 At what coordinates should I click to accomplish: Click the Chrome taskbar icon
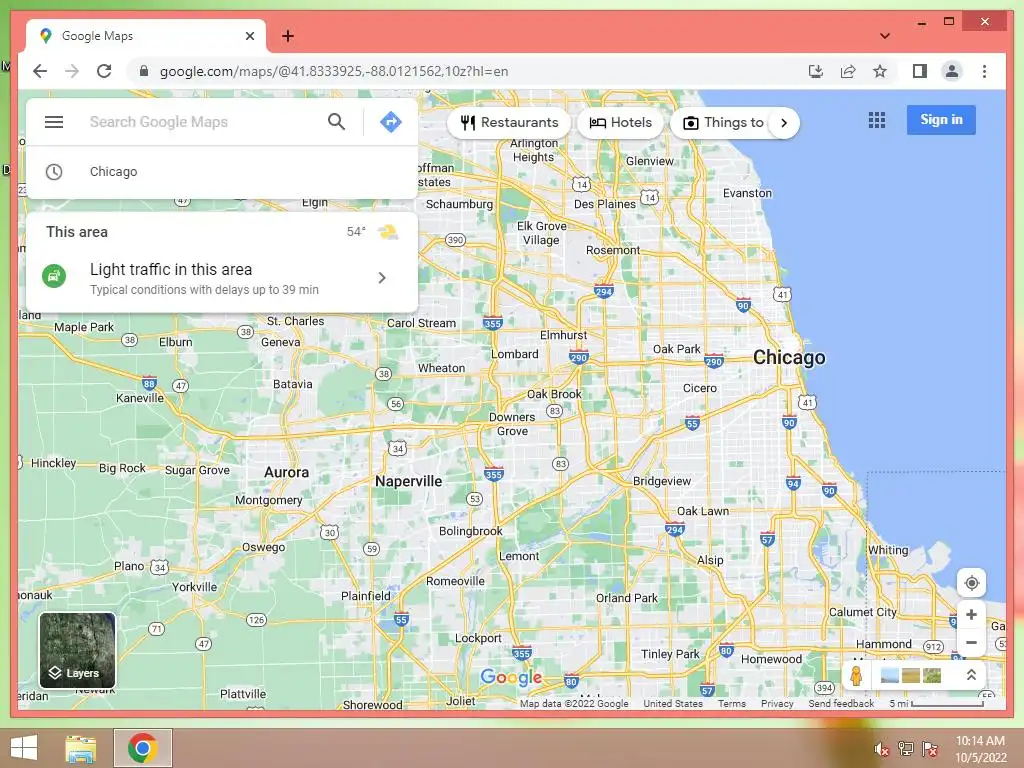pos(142,748)
